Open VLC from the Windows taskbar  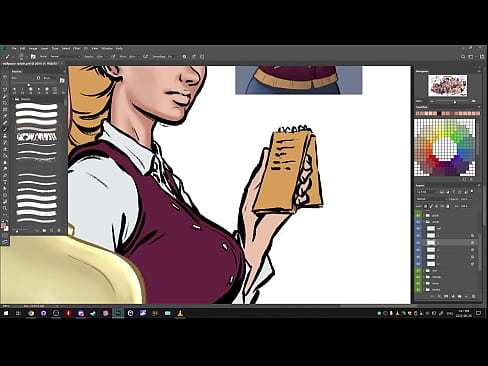click(x=180, y=313)
